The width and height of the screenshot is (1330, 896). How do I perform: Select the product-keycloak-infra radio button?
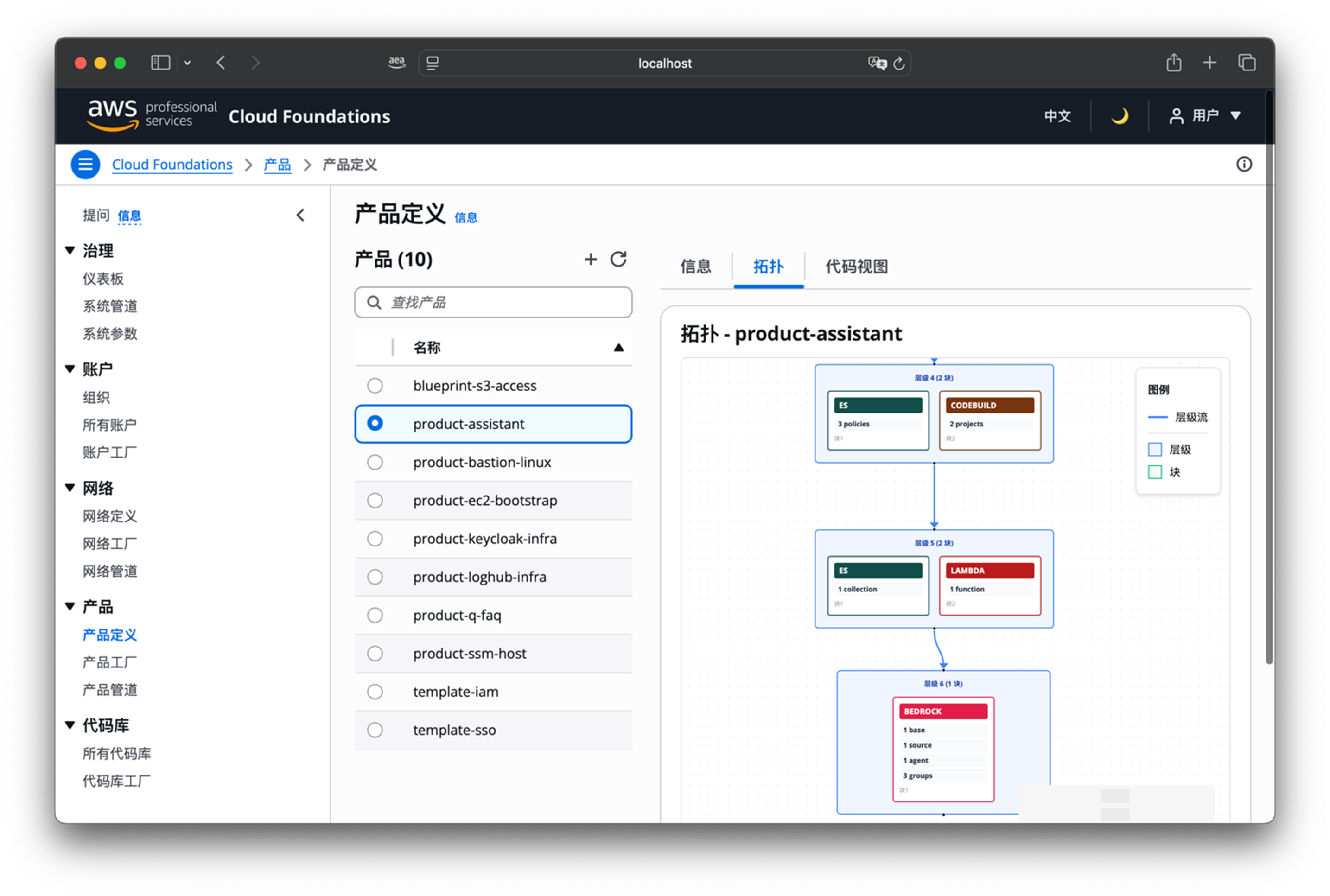pos(375,539)
